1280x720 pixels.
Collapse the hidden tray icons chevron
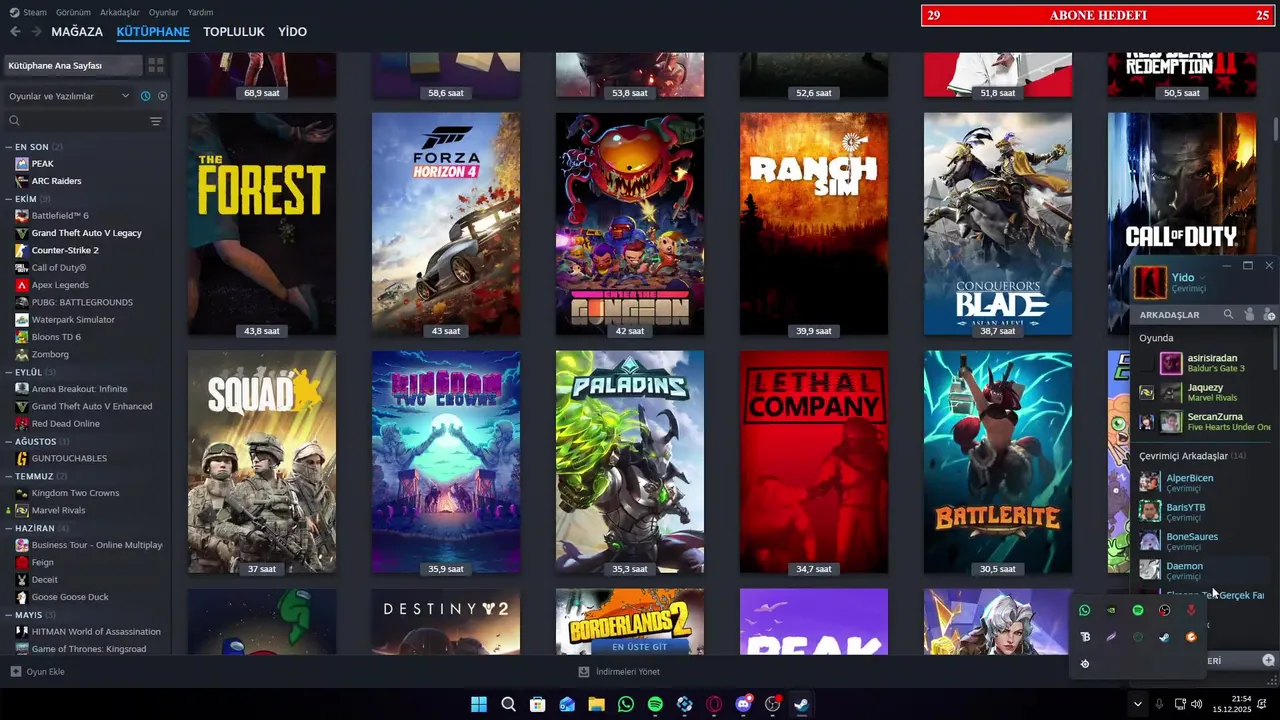1137,704
